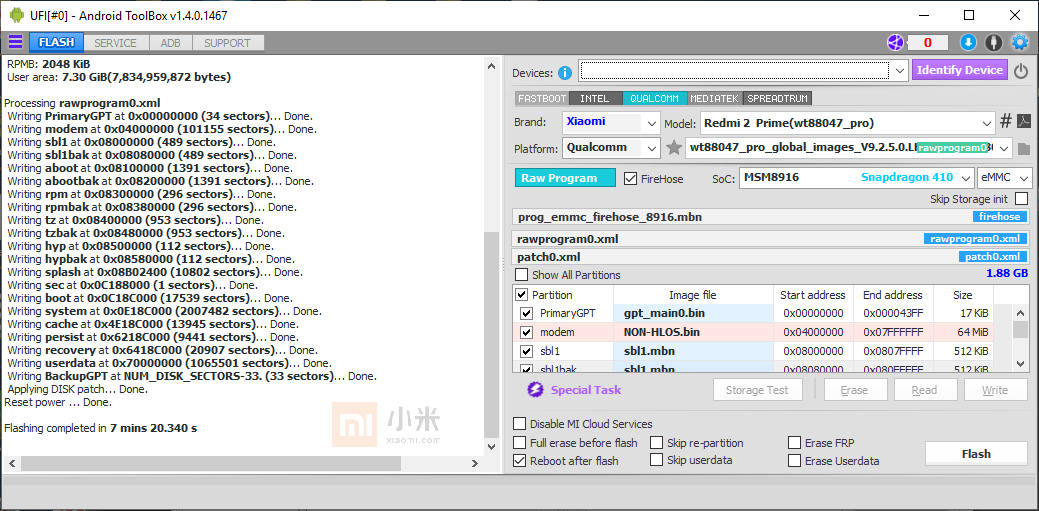
Task: Click the hash symbol beside Model
Action: click(x=1006, y=121)
